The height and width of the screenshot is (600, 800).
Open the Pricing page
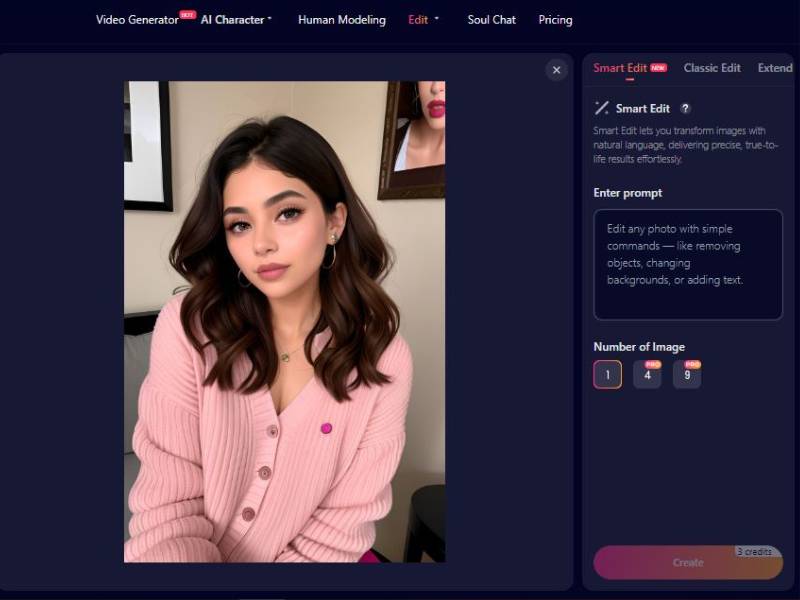555,19
